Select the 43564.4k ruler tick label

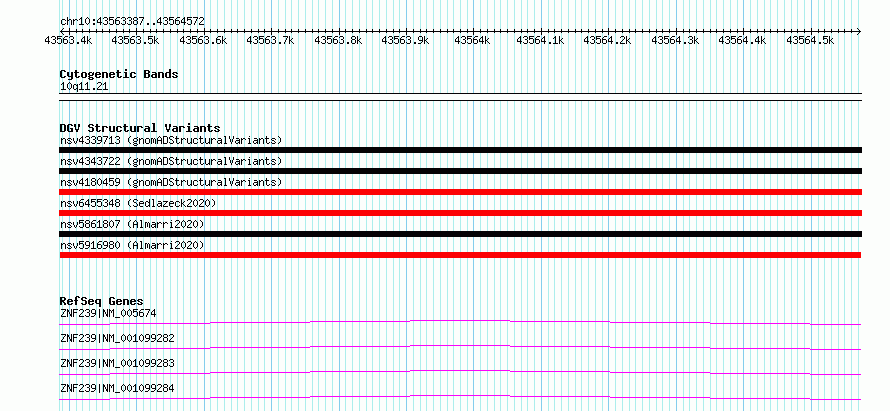(742, 40)
